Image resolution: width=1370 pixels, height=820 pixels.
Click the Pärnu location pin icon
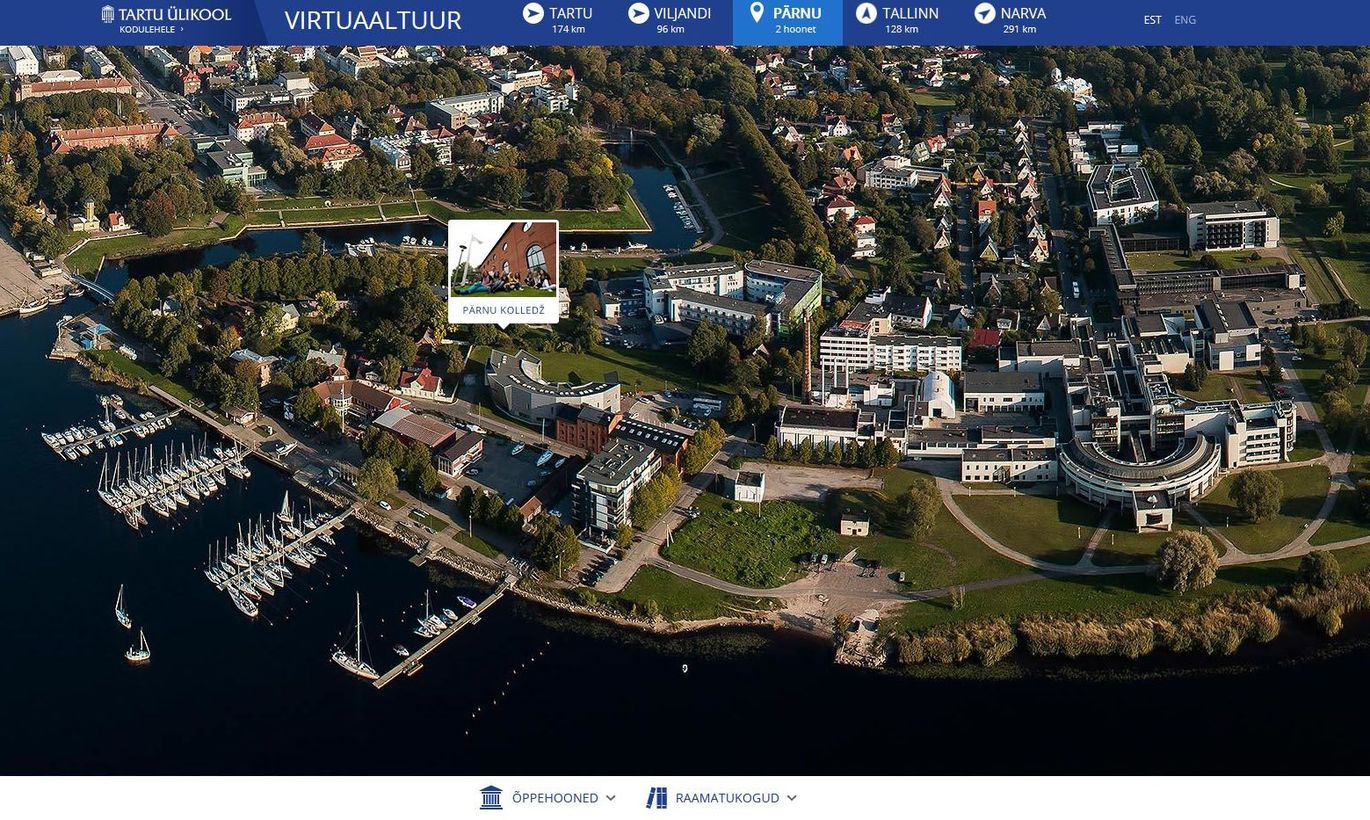coord(757,13)
